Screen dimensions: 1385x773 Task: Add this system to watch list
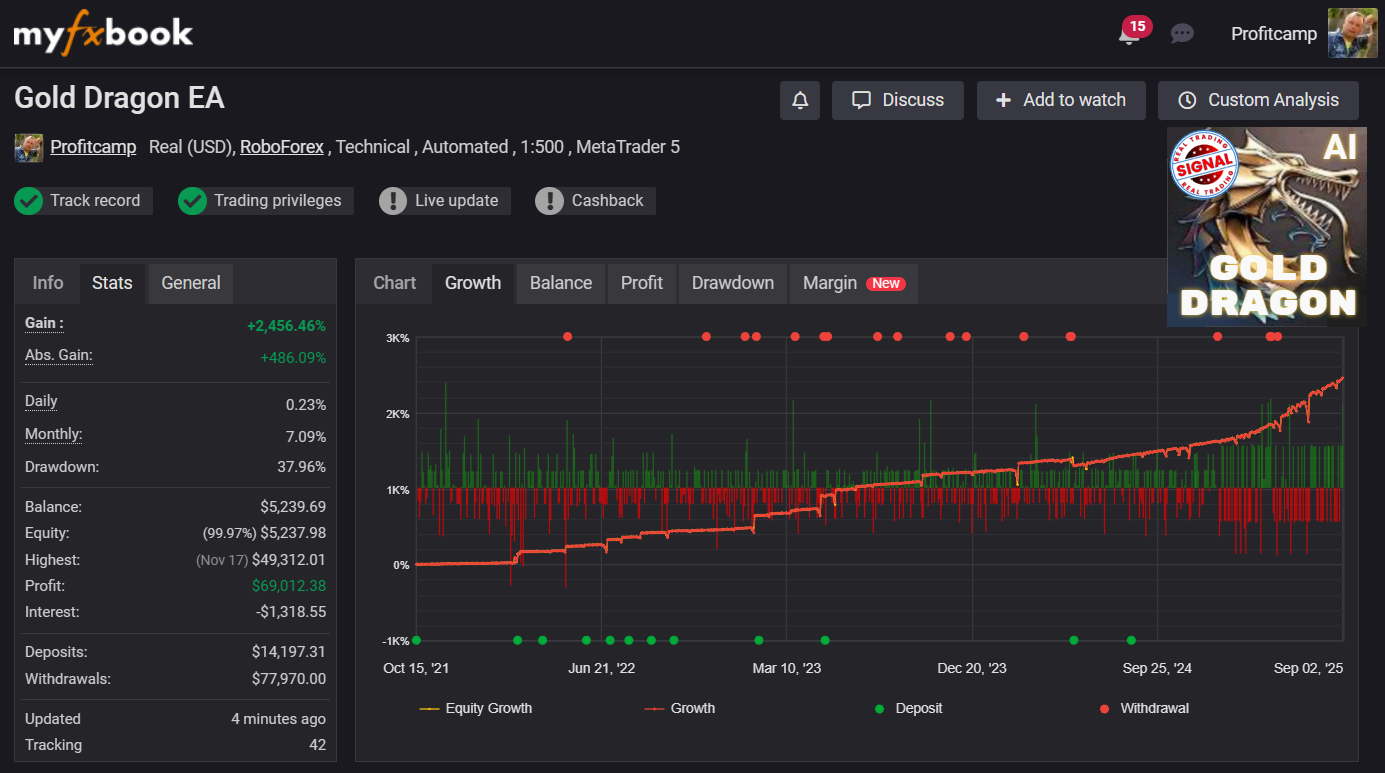pos(1061,100)
